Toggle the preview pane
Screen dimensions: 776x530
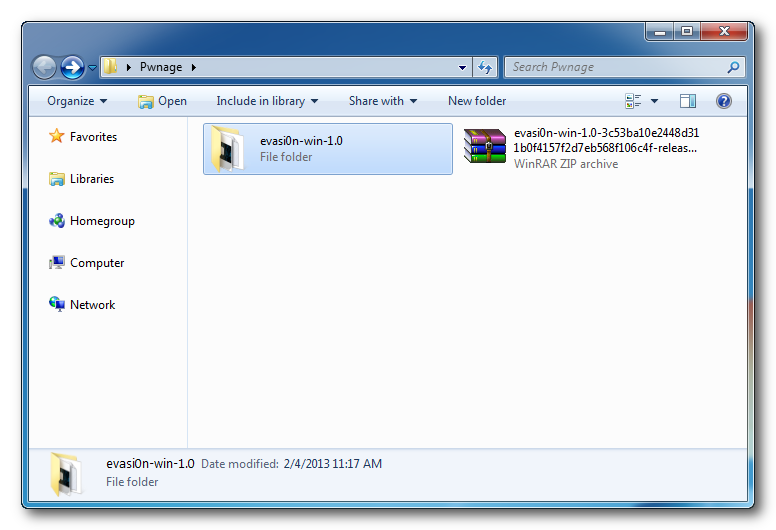coord(687,101)
